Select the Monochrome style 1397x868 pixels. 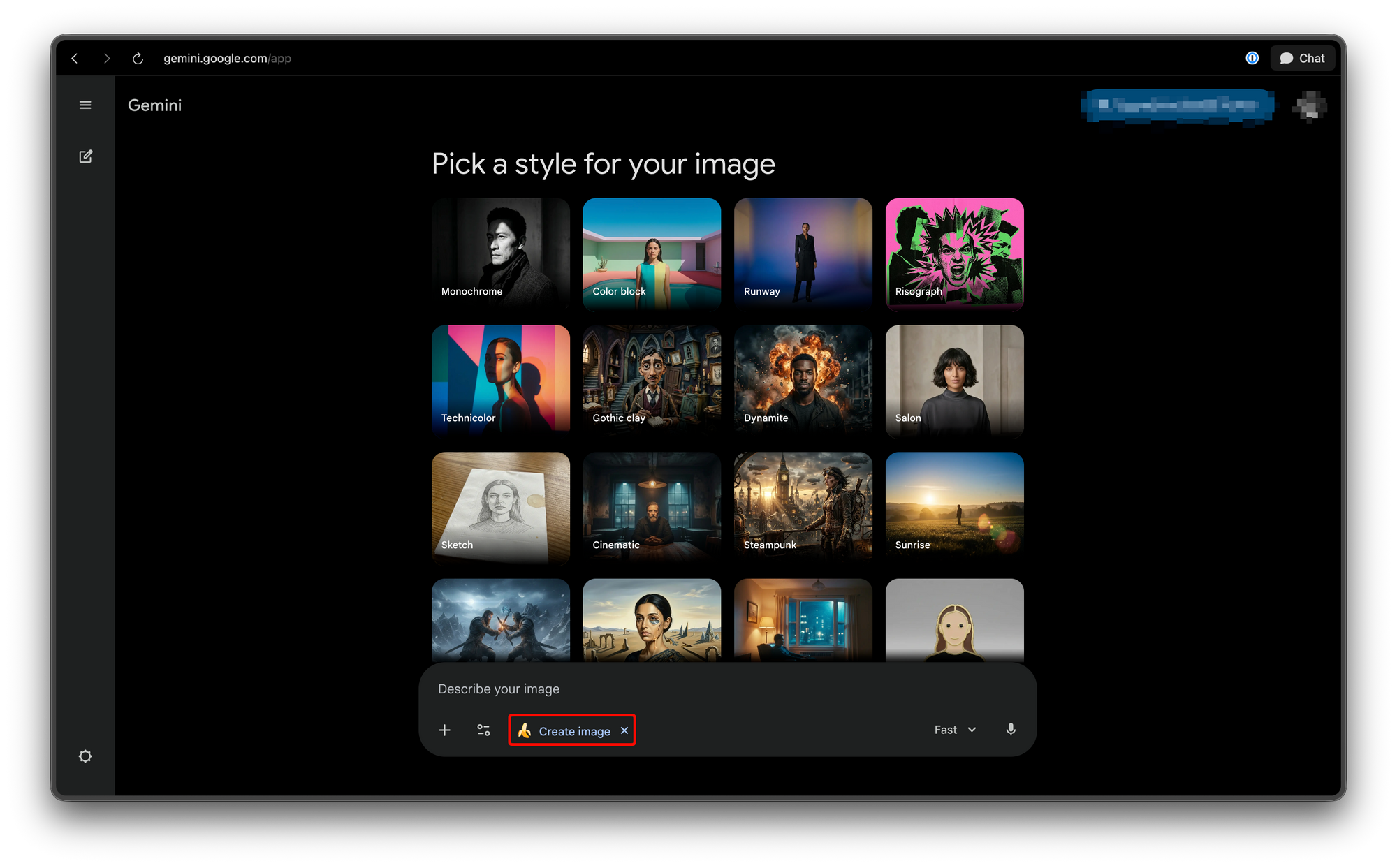click(x=501, y=254)
